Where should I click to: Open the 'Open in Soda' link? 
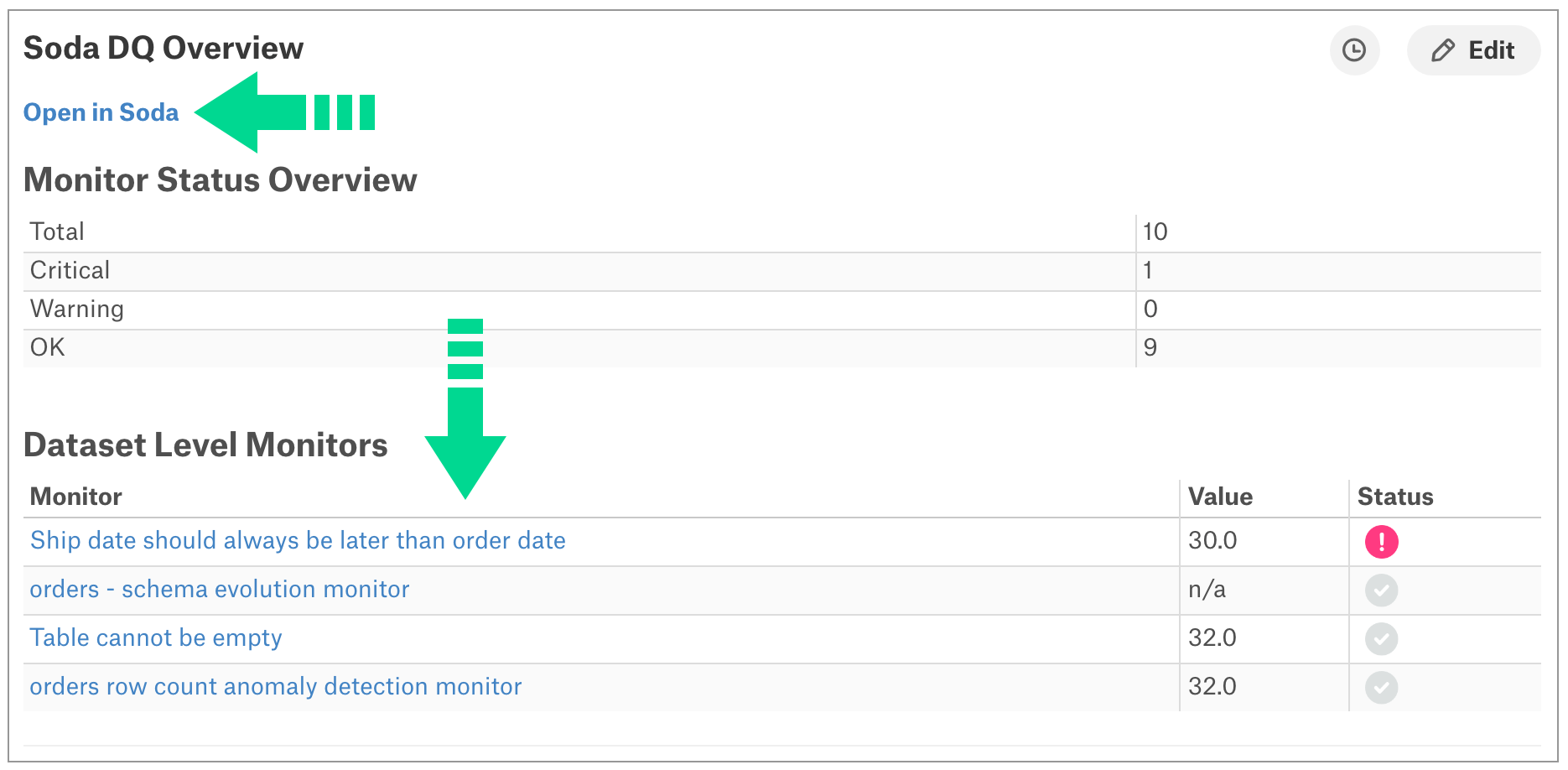pyautogui.click(x=101, y=112)
